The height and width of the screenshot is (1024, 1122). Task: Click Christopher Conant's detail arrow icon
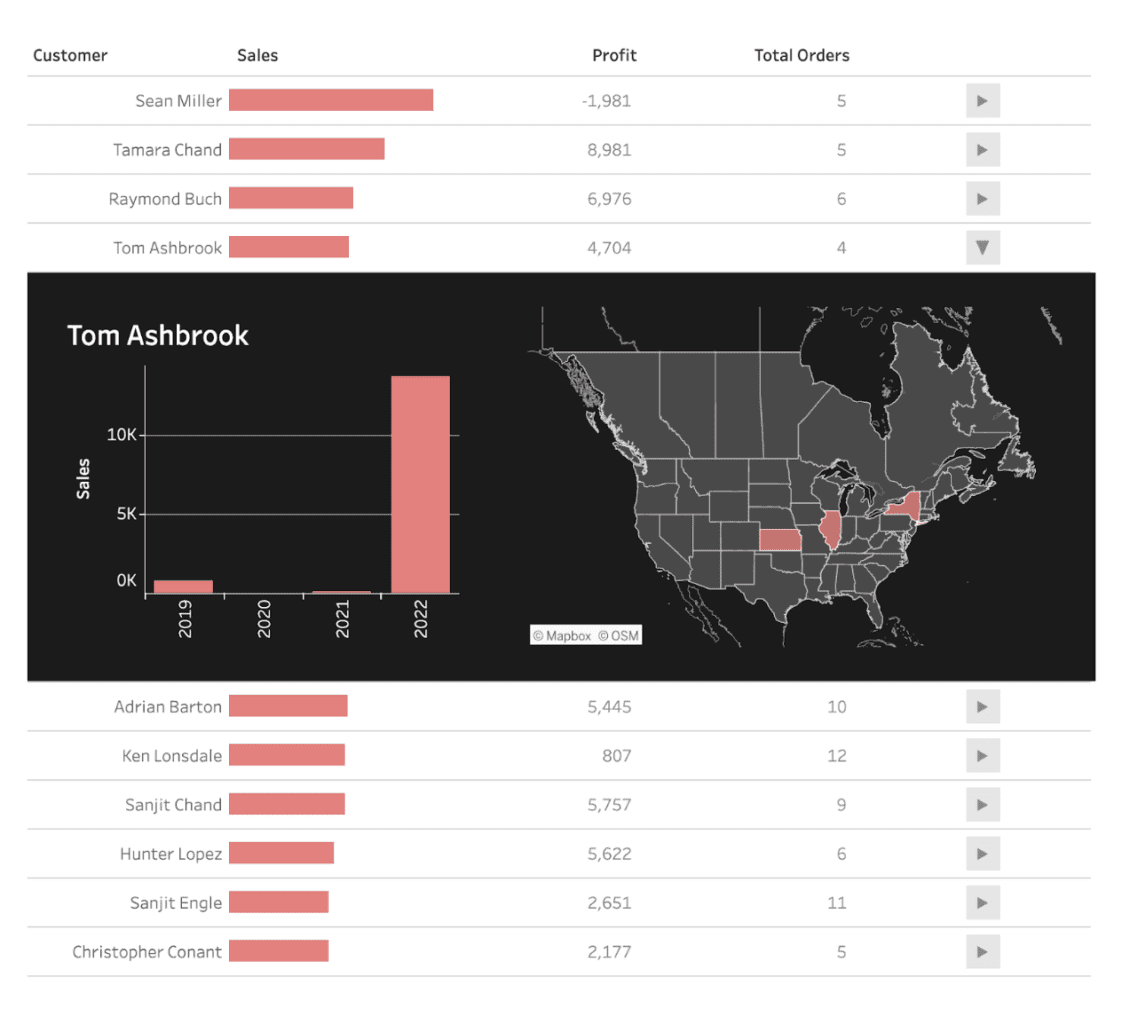point(981,951)
